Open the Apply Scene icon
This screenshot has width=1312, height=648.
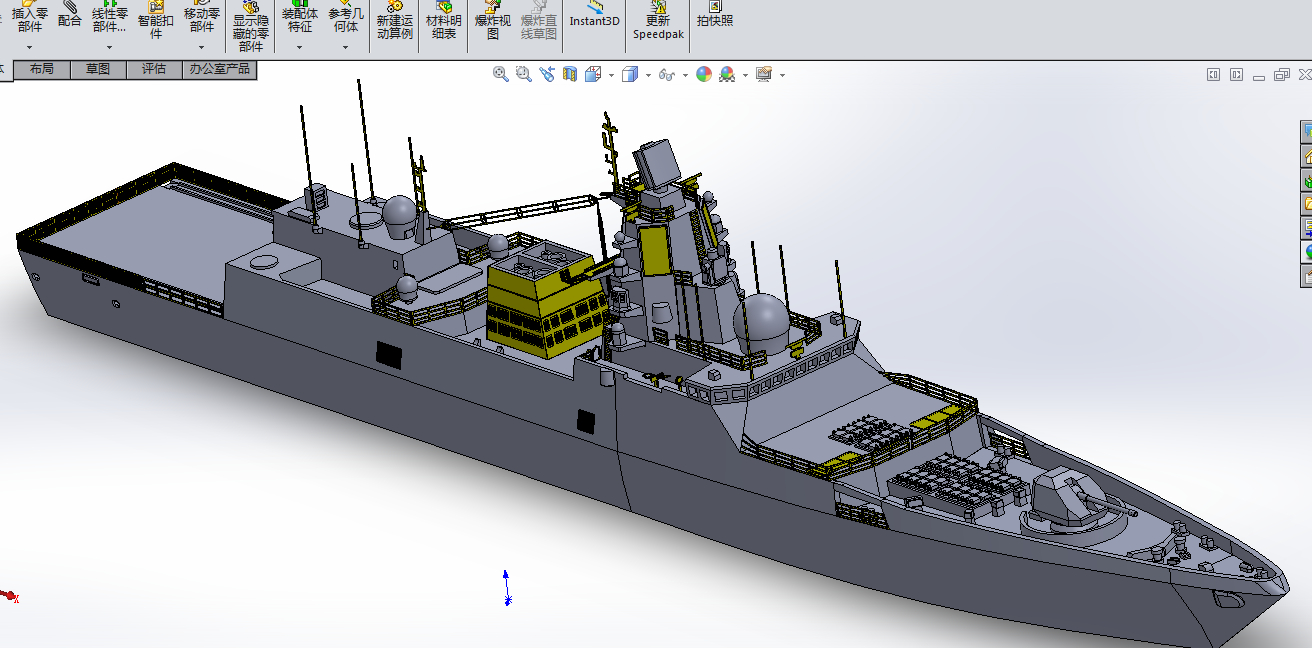pyautogui.click(x=727, y=75)
